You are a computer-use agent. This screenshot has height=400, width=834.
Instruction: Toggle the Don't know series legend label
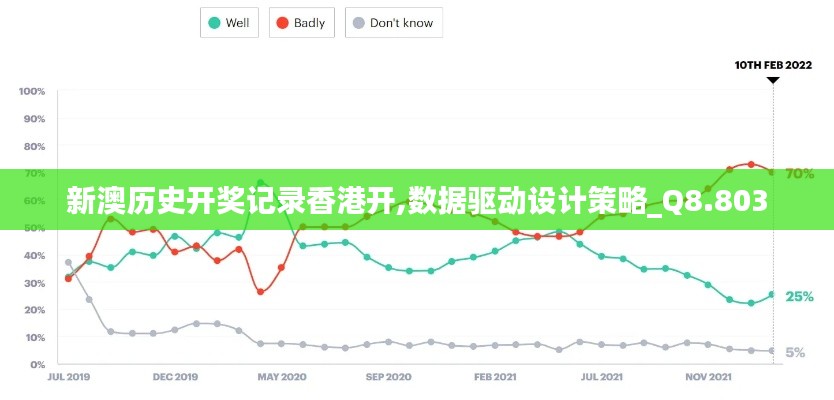(401, 23)
